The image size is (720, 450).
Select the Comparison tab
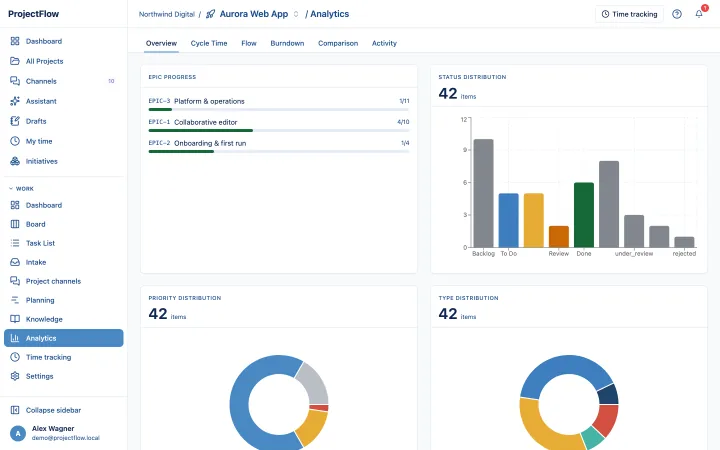pos(338,43)
